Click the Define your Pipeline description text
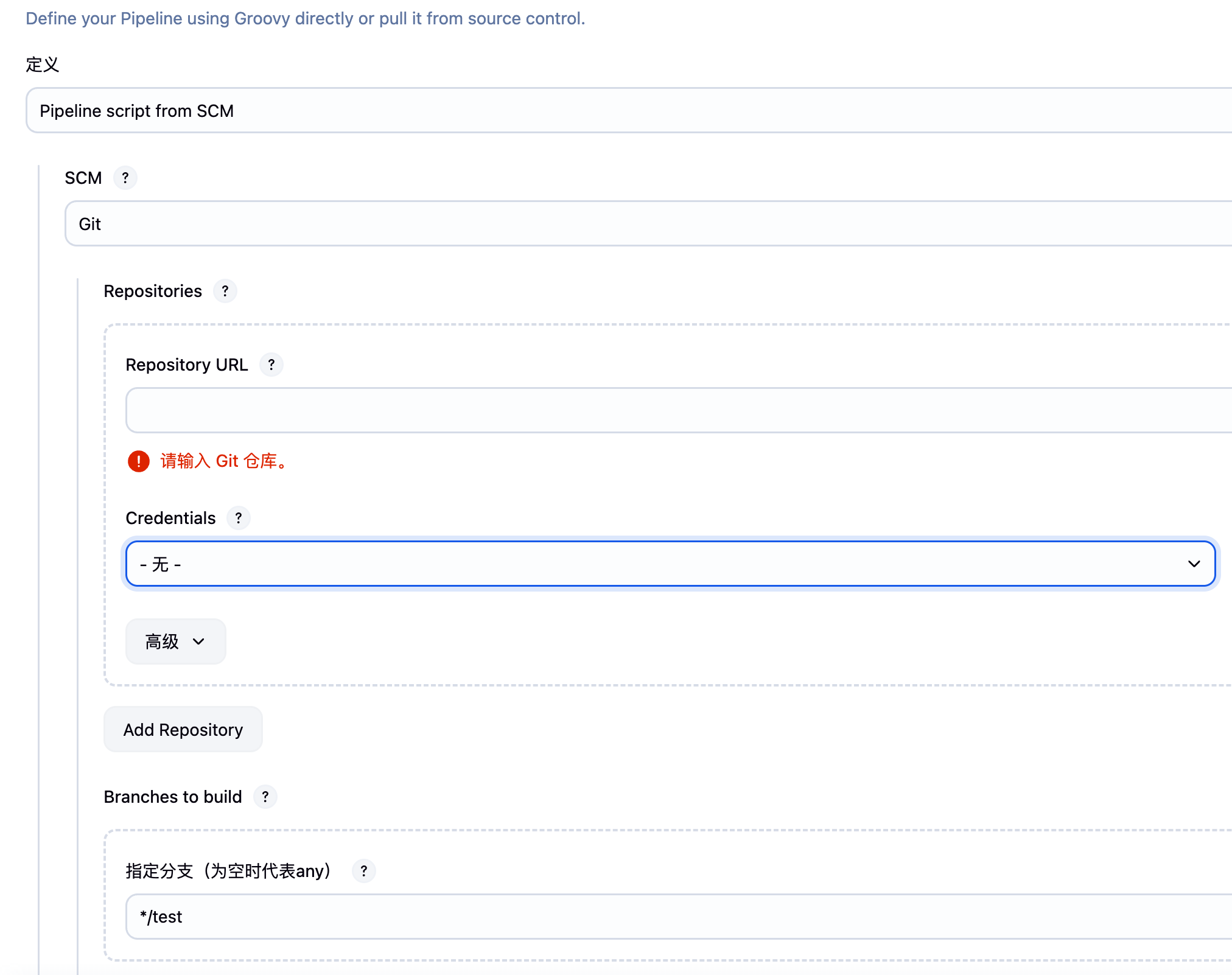 pos(305,19)
